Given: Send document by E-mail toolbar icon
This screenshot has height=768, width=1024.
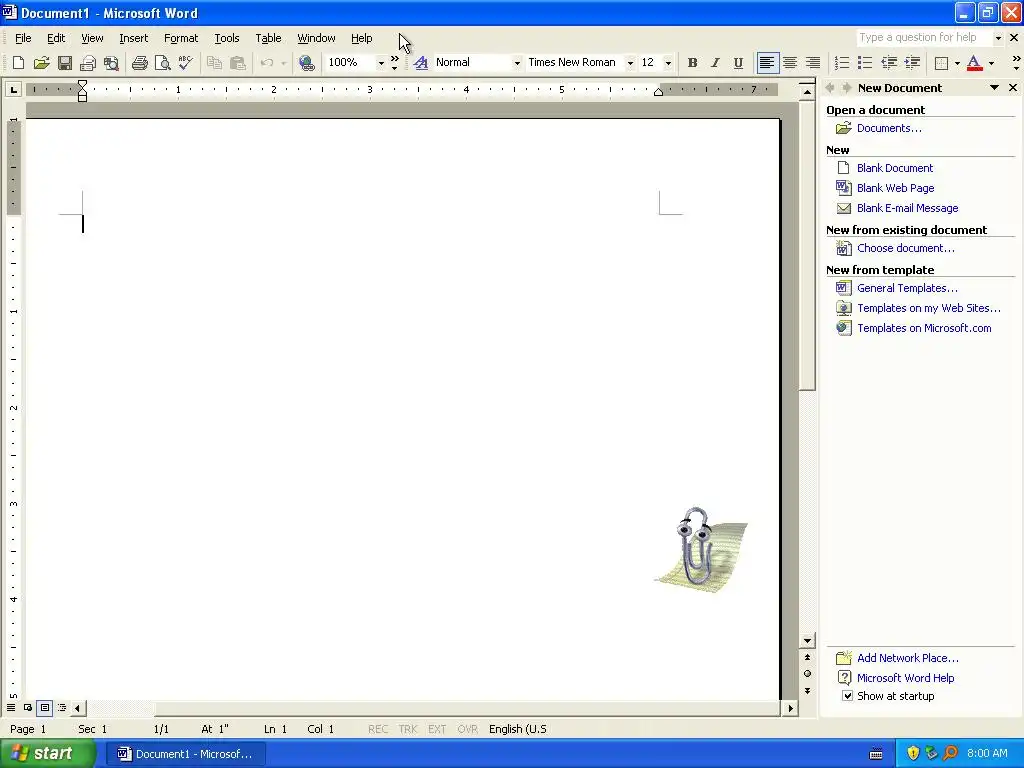Looking at the screenshot, I should [x=88, y=63].
